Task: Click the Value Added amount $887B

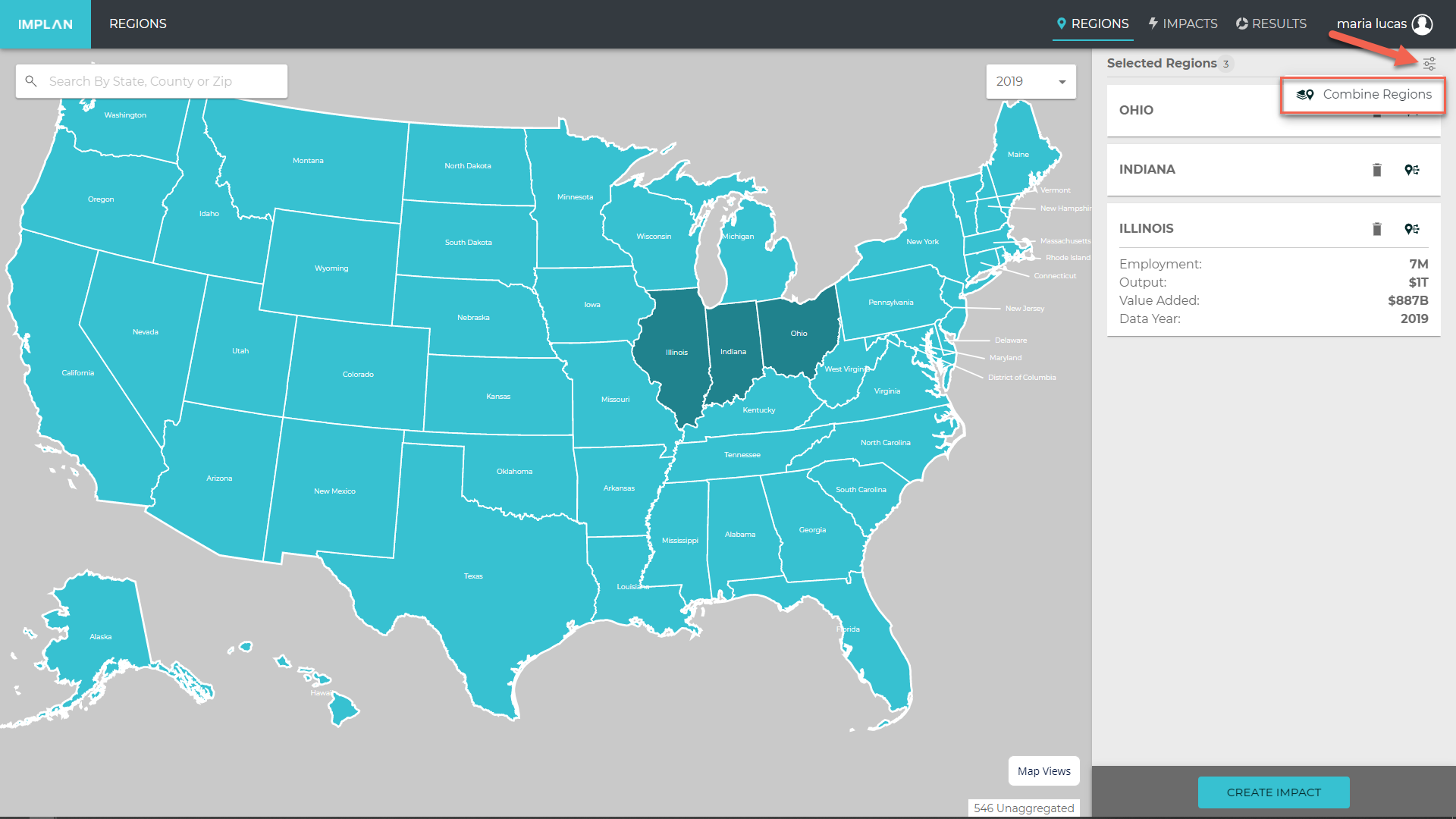Action: click(x=1408, y=300)
